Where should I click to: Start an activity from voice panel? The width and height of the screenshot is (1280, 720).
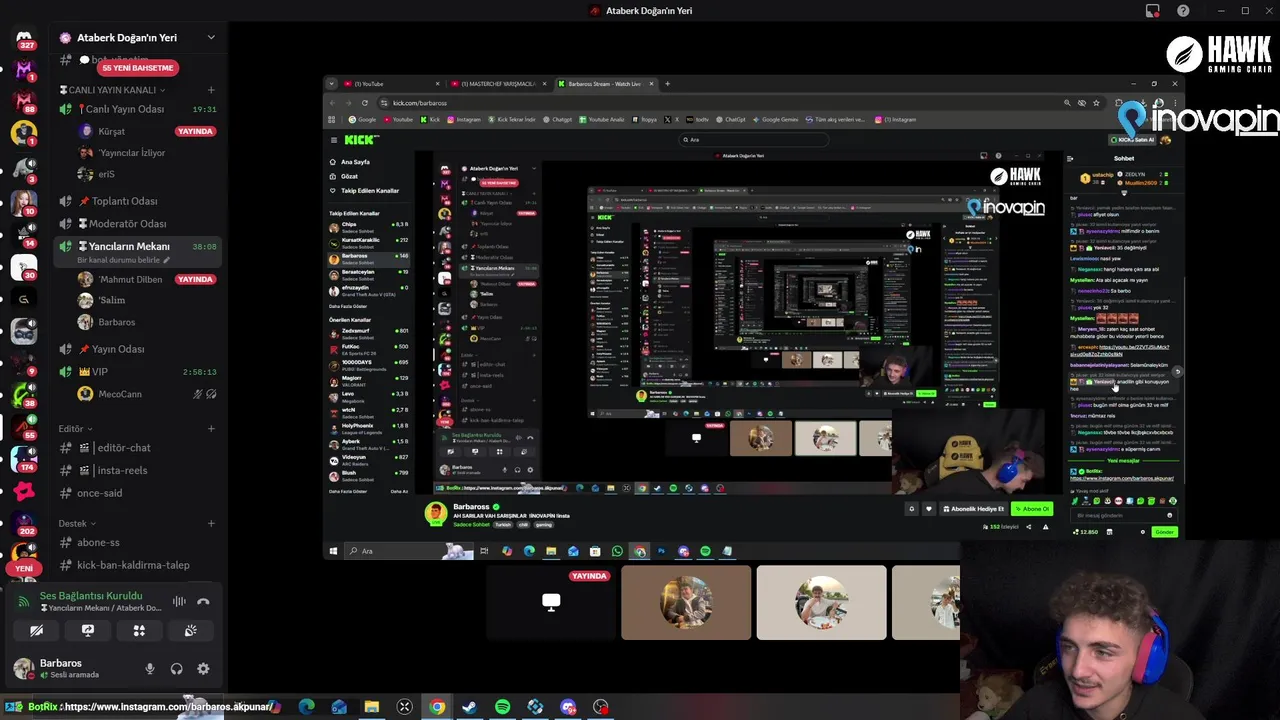coord(139,631)
